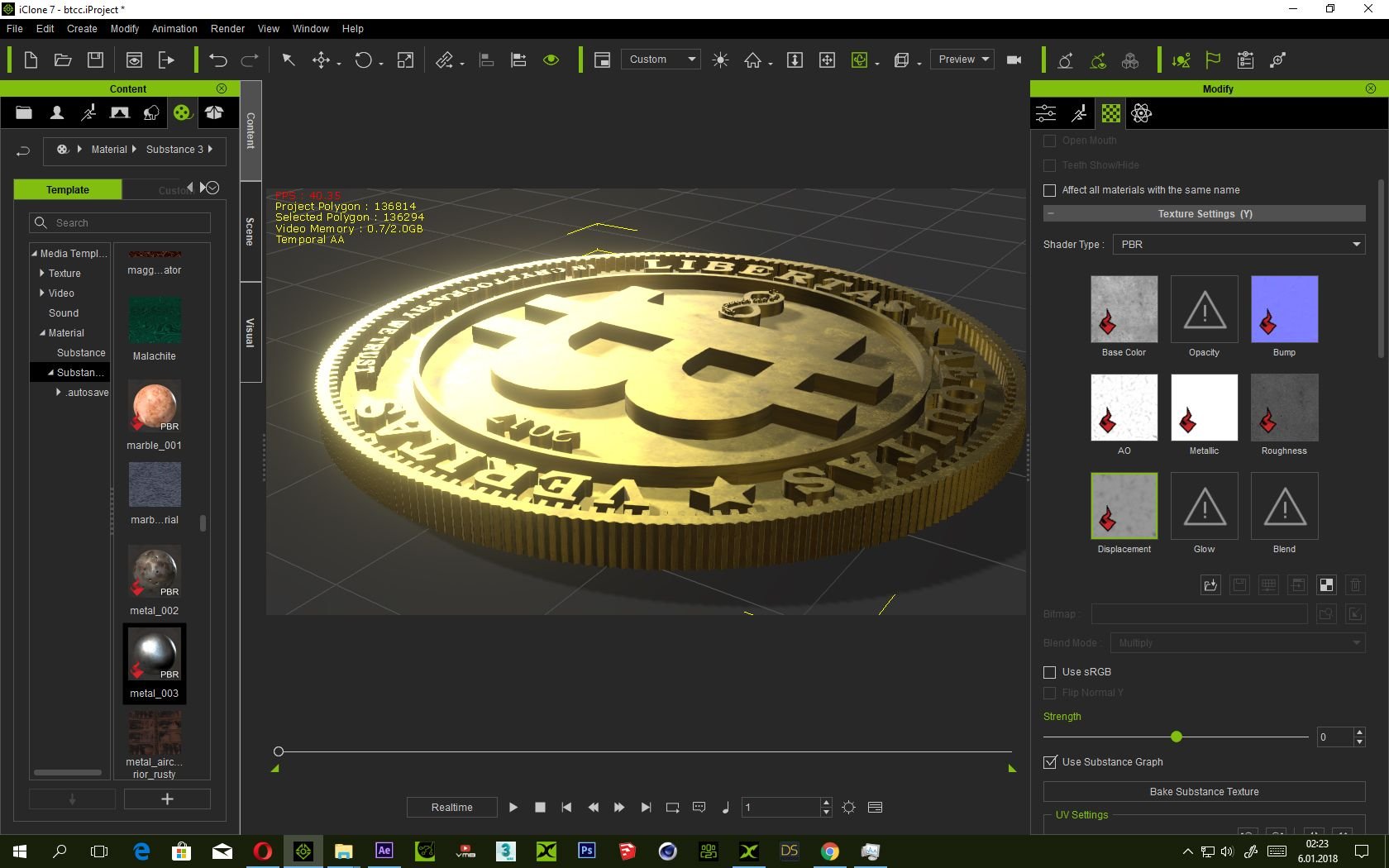Switch to the Scene side tab
The image size is (1389, 868).
coord(251,232)
